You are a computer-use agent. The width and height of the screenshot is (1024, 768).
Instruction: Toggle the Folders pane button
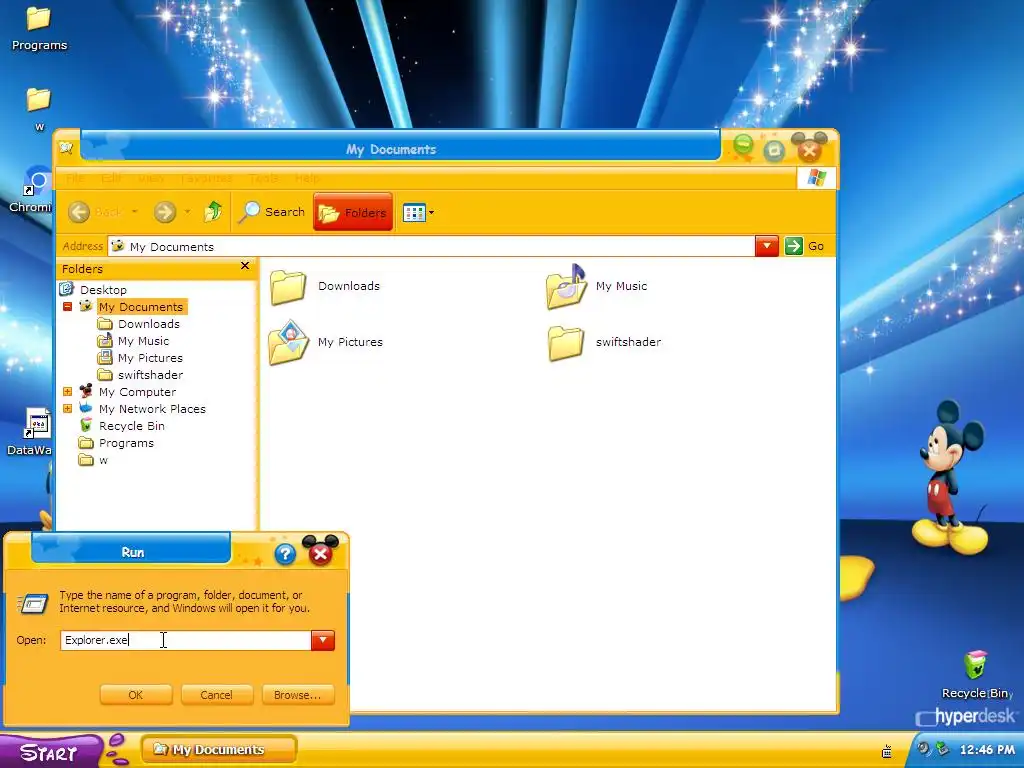(x=353, y=212)
